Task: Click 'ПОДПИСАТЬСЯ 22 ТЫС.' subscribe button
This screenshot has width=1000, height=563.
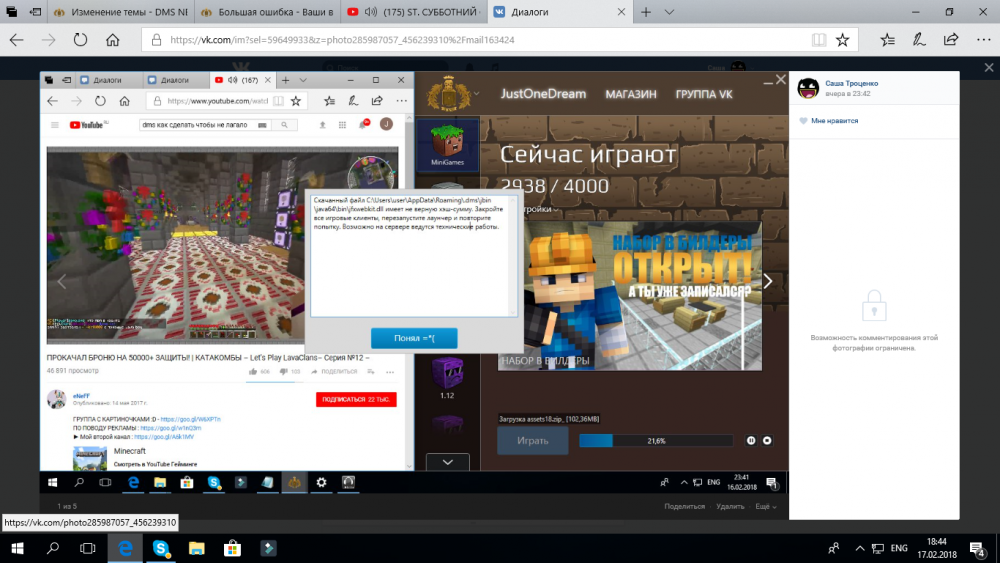Action: [356, 399]
